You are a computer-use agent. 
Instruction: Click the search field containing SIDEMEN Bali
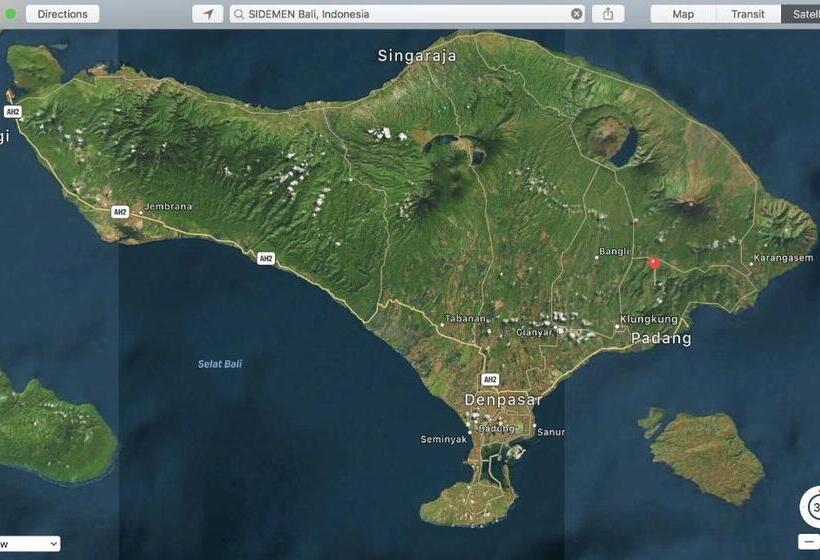pyautogui.click(x=400, y=14)
